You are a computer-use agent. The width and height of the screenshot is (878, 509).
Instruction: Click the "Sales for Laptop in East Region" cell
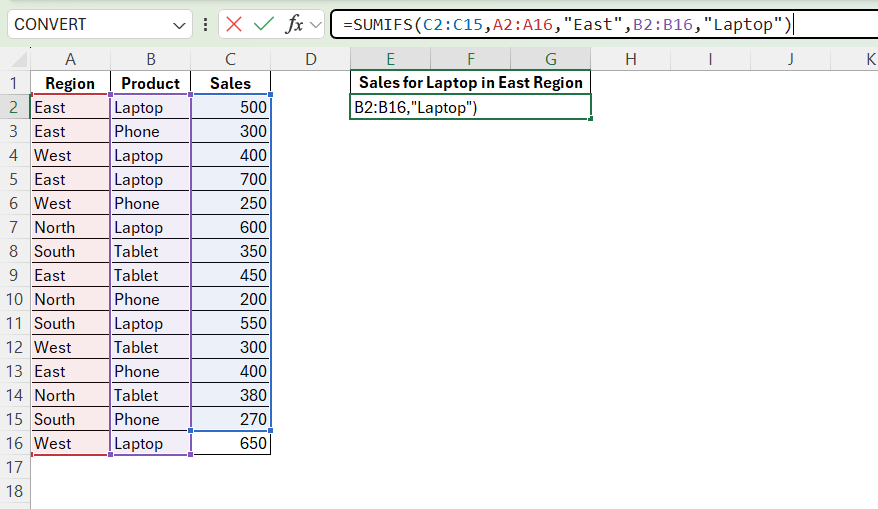[470, 83]
